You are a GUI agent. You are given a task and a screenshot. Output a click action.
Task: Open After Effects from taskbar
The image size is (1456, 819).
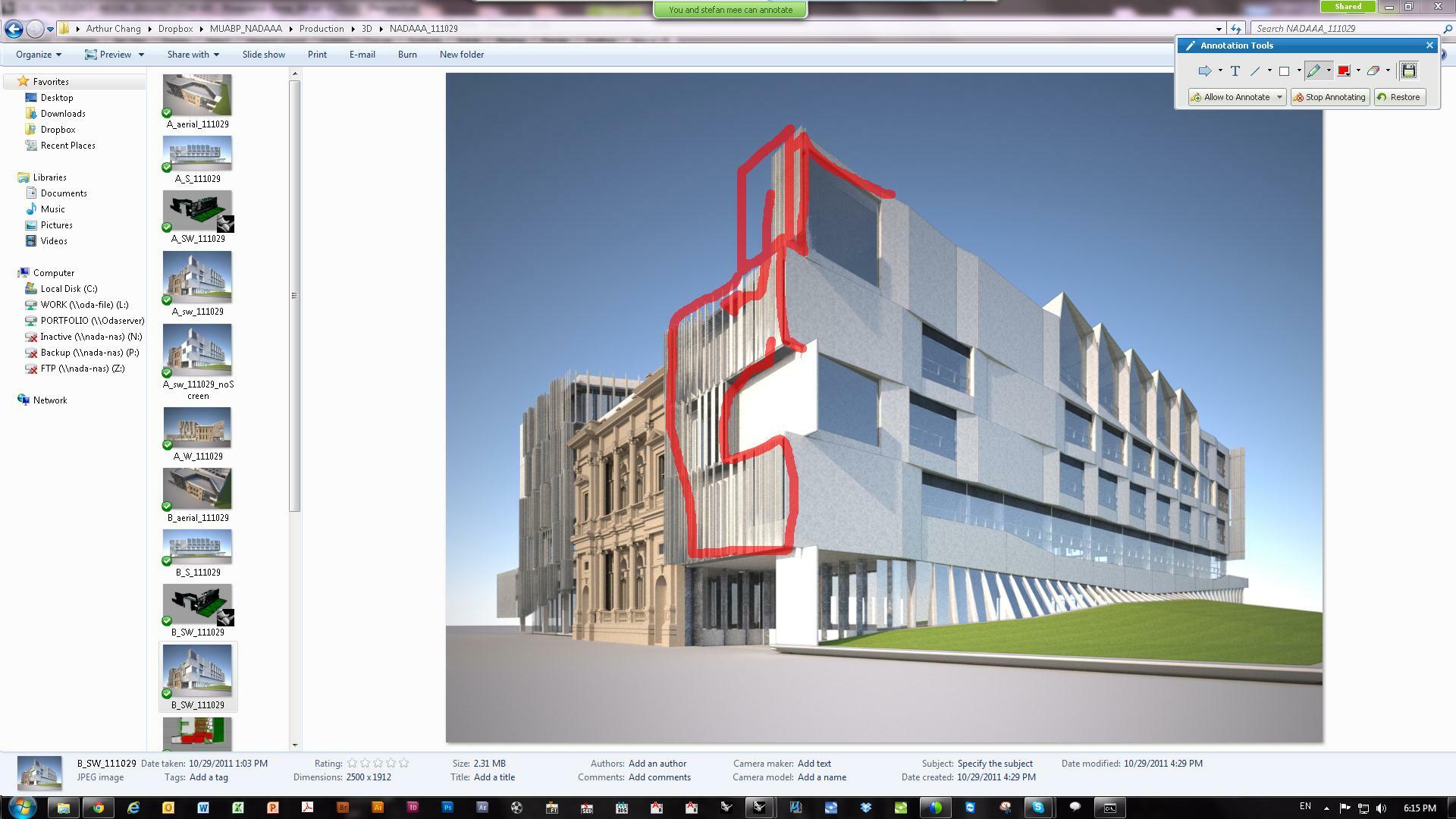(x=482, y=808)
